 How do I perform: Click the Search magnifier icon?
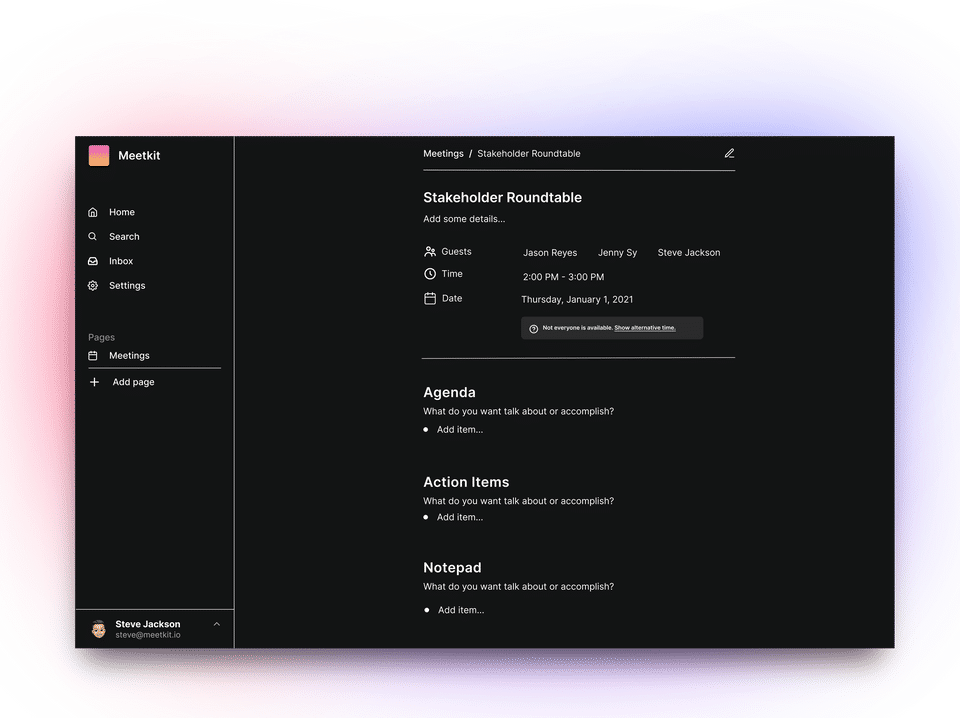tap(93, 236)
